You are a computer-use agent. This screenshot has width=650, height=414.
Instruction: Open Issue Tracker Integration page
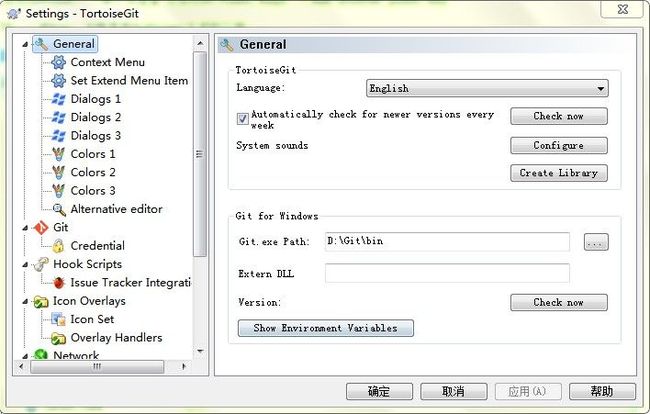131,283
